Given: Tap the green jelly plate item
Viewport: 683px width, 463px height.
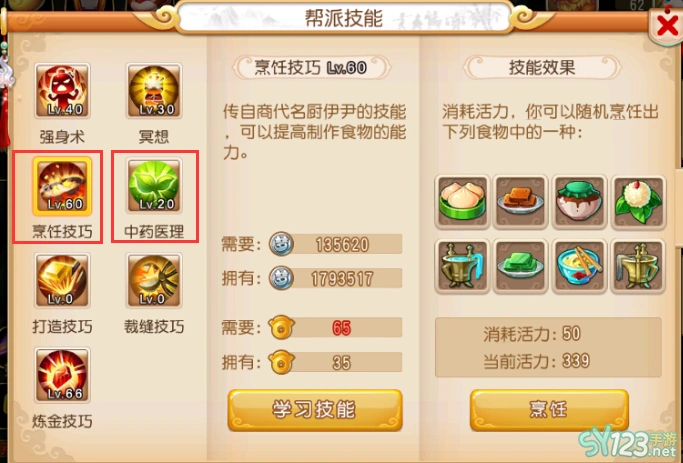Looking at the screenshot, I should click(521, 266).
